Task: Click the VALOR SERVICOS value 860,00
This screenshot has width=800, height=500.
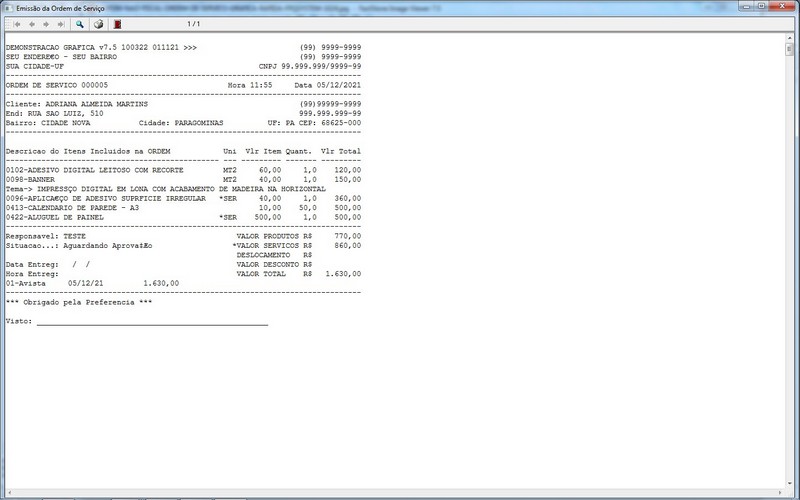Action: tap(347, 245)
